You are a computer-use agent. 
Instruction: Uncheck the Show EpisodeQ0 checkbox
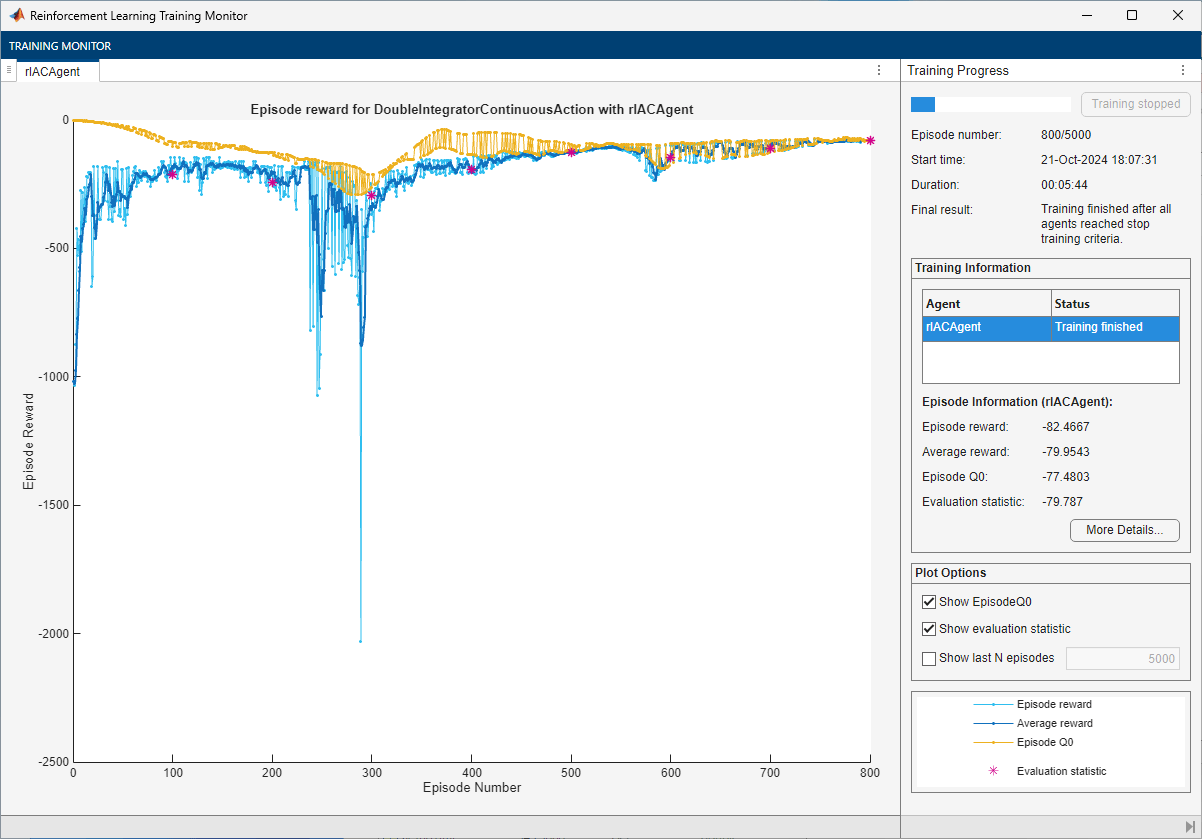click(929, 602)
